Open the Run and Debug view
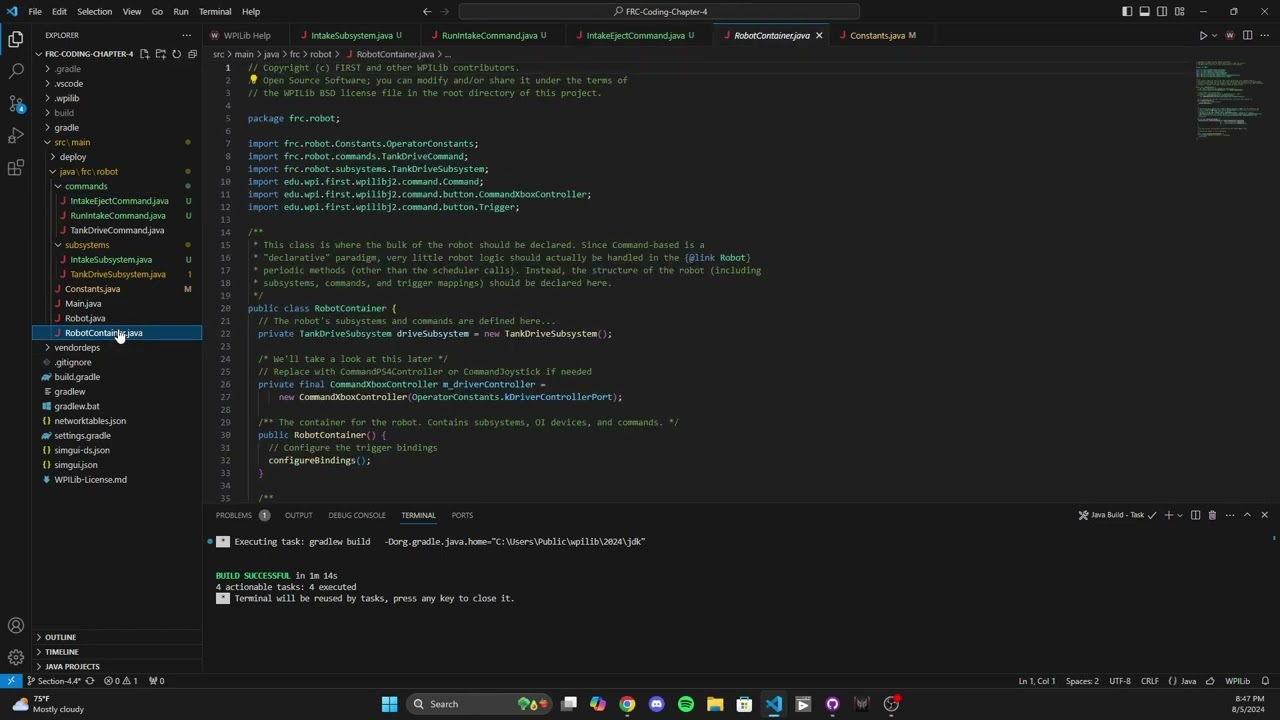This screenshot has height=720, width=1280. pyautogui.click(x=16, y=136)
